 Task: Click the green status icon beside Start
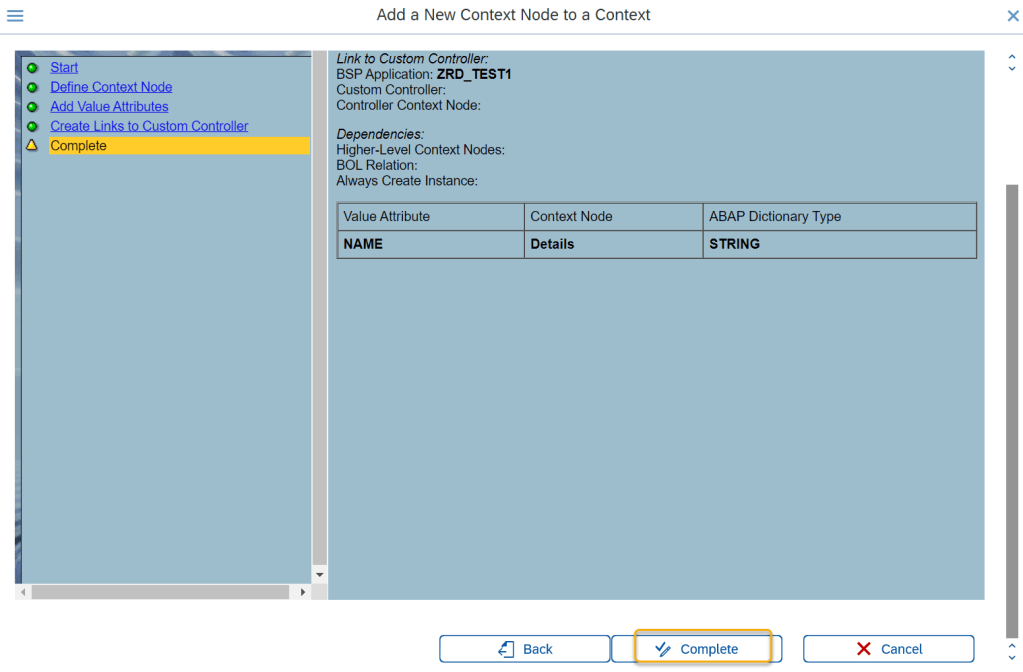32,68
